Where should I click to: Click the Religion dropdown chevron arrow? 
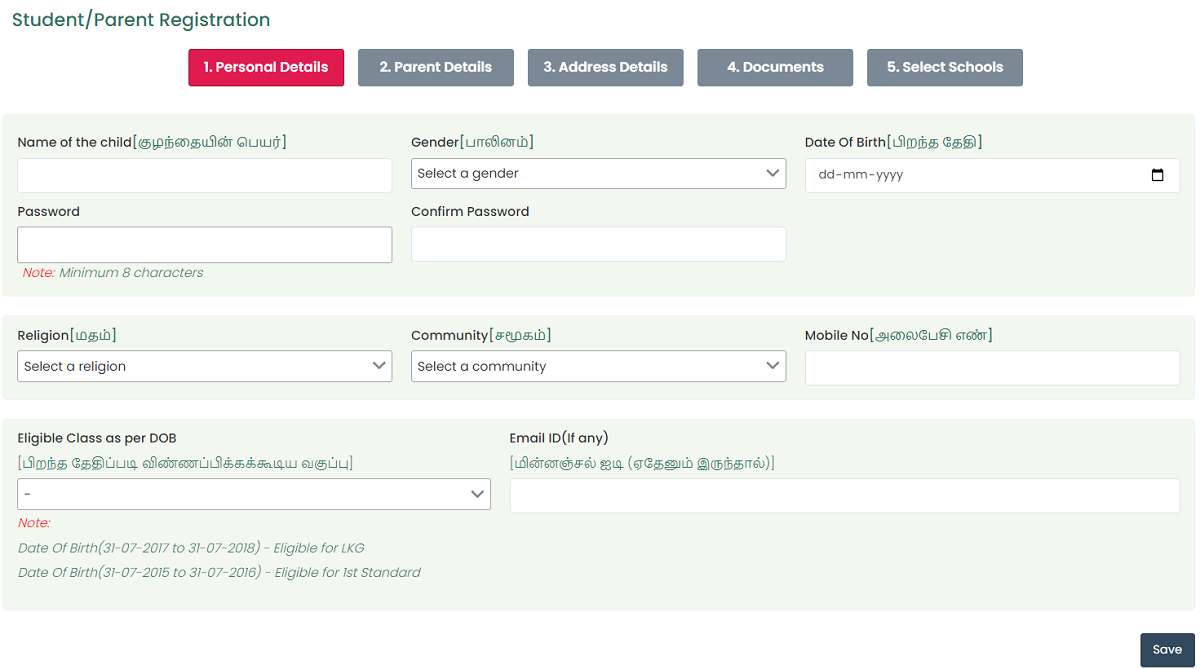tap(380, 366)
